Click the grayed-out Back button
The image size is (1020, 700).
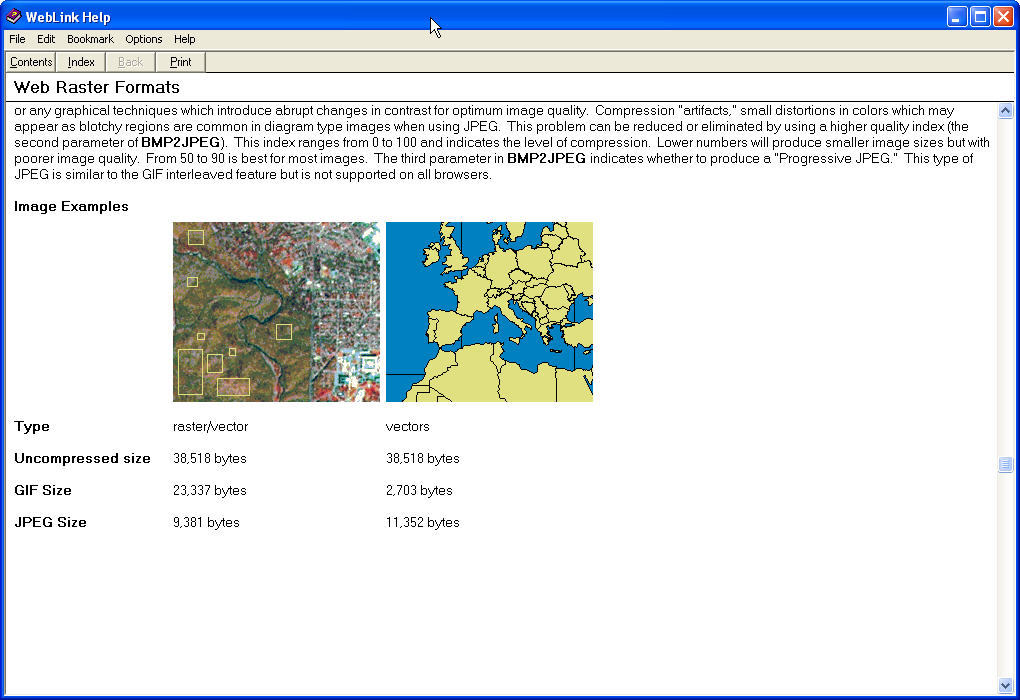(x=130, y=62)
